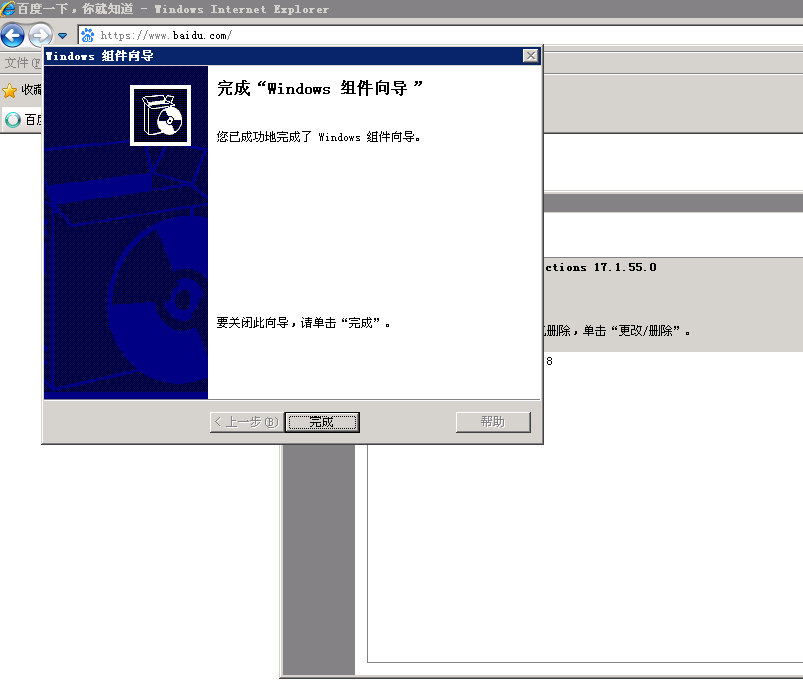The image size is (803, 681).
Task: Click the 上一步 back button
Action: click(x=245, y=422)
